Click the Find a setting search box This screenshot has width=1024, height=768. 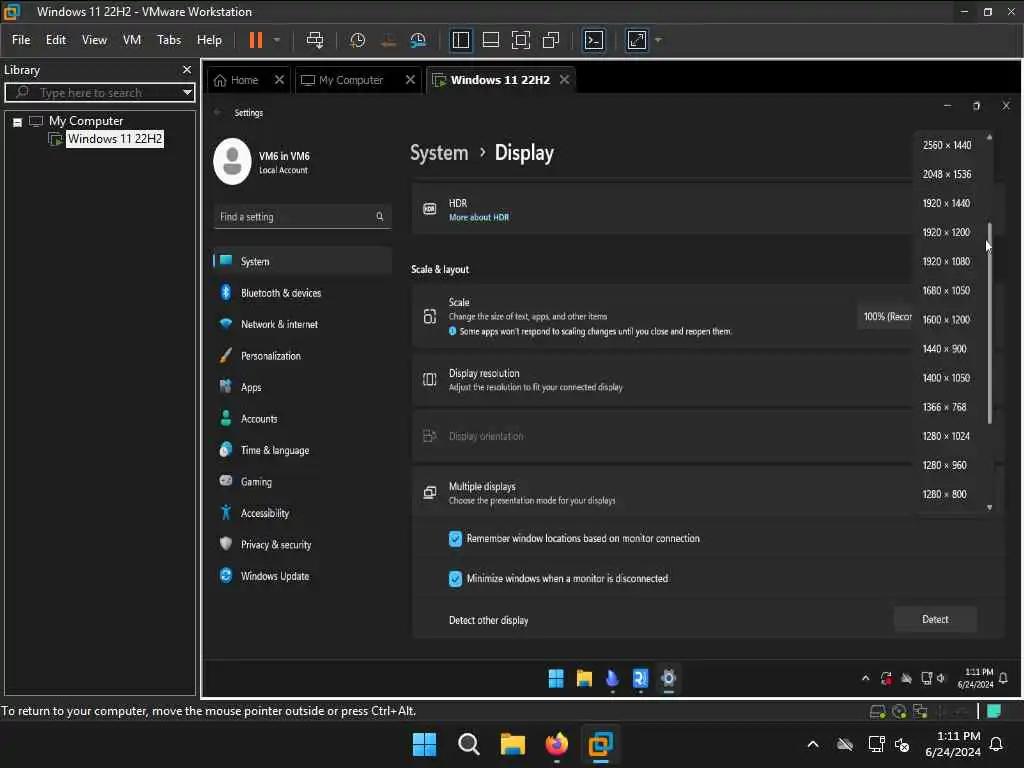pos(302,216)
